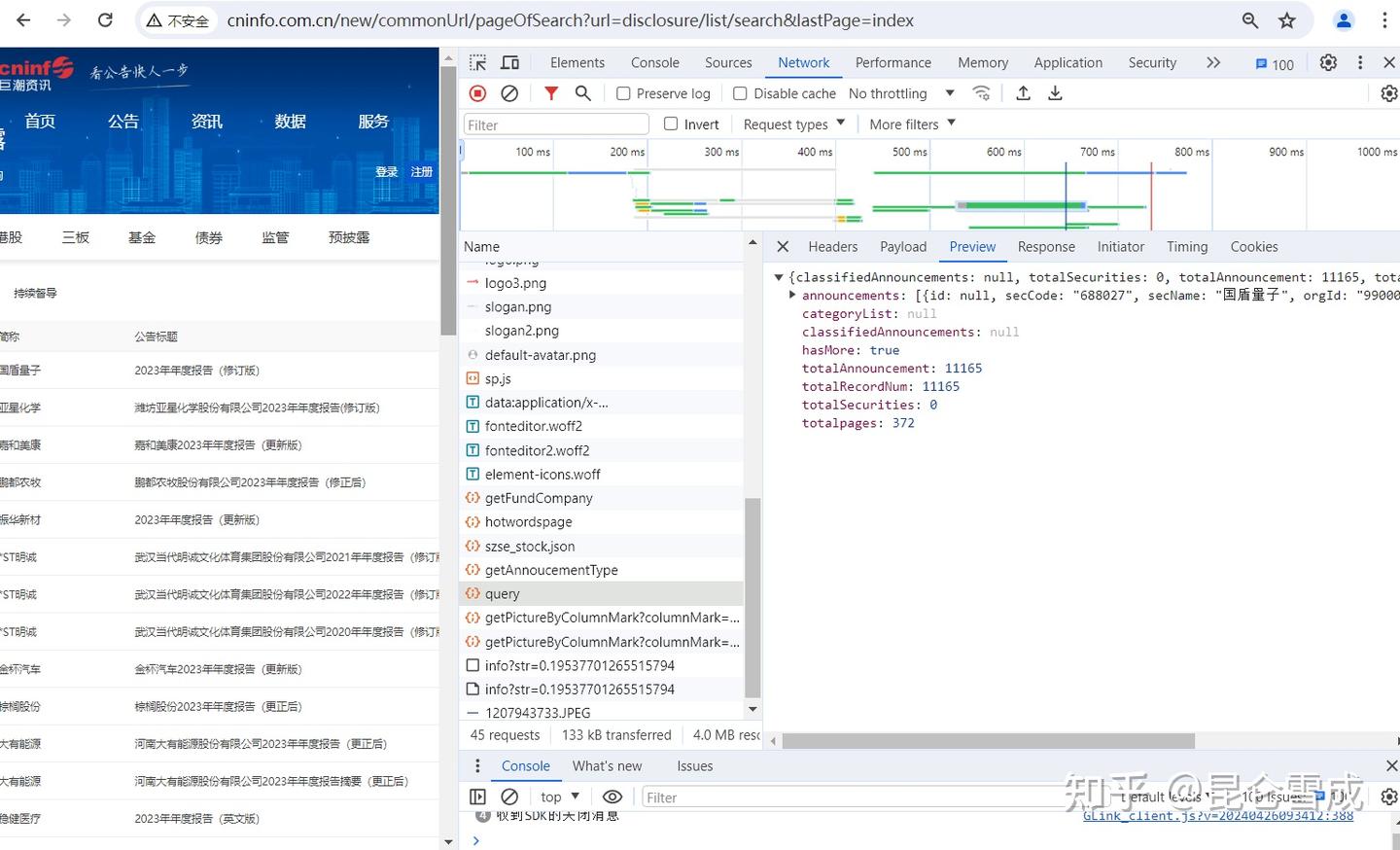
Task: Open the console settings gear
Action: click(1389, 797)
